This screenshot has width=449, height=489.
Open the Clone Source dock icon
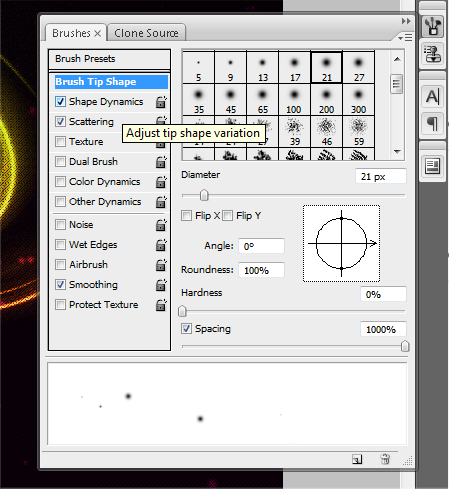[432, 54]
